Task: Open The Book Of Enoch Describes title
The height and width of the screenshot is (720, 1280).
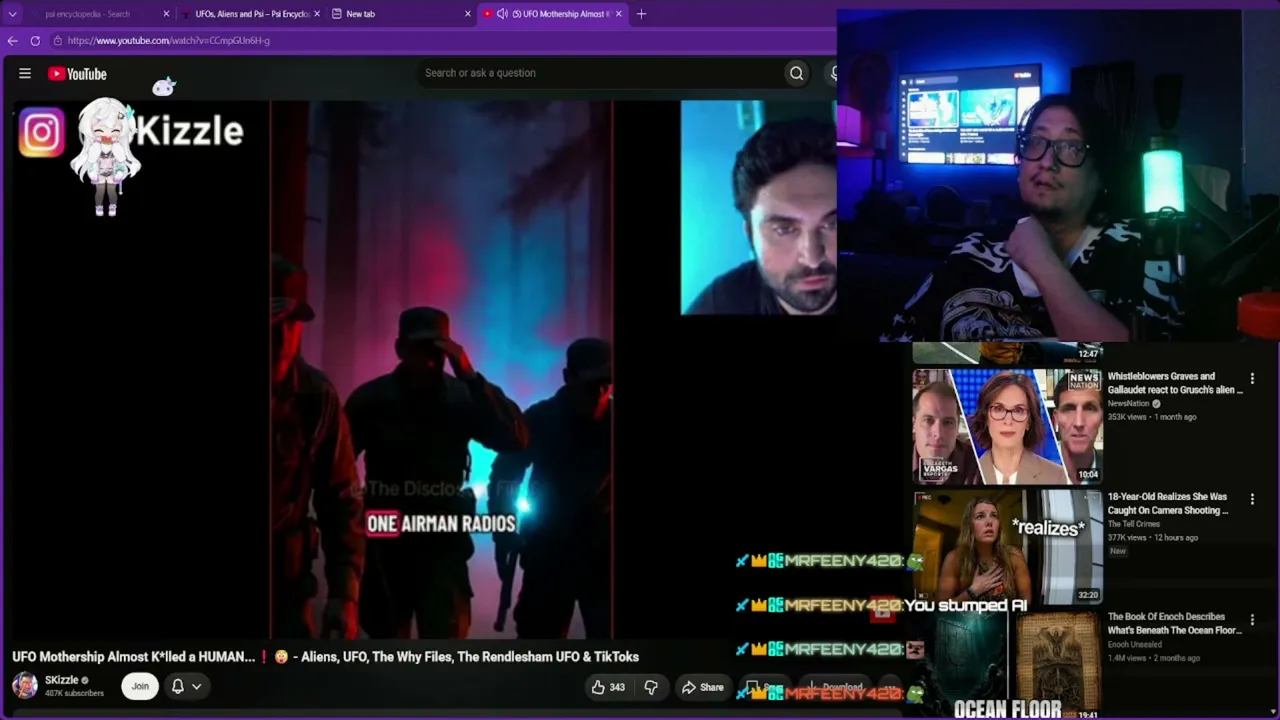Action: [x=1175, y=624]
